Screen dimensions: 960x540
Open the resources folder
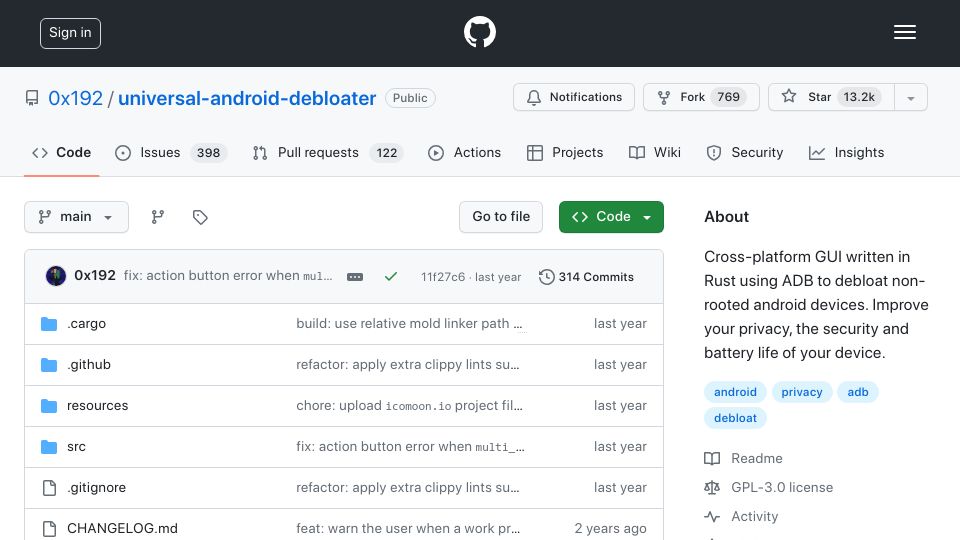(x=97, y=405)
